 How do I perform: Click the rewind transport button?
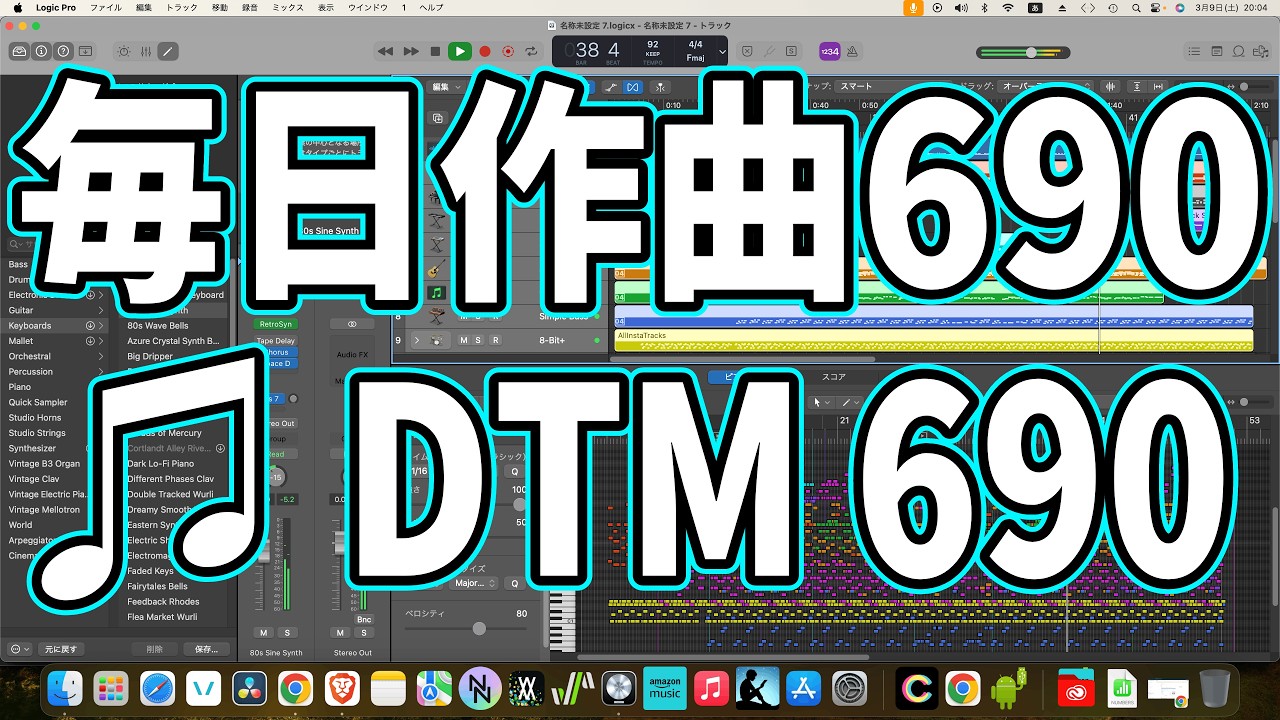(x=386, y=51)
